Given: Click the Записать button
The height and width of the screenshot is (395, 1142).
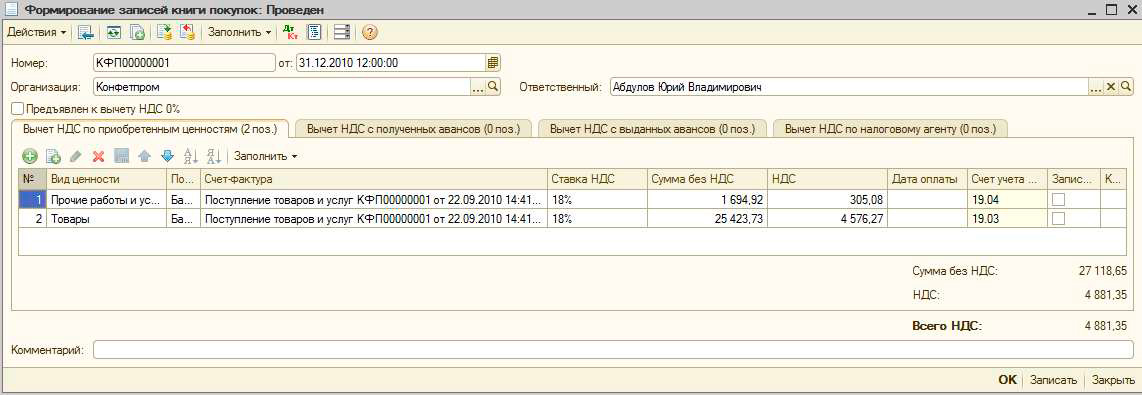Looking at the screenshot, I should point(1052,380).
